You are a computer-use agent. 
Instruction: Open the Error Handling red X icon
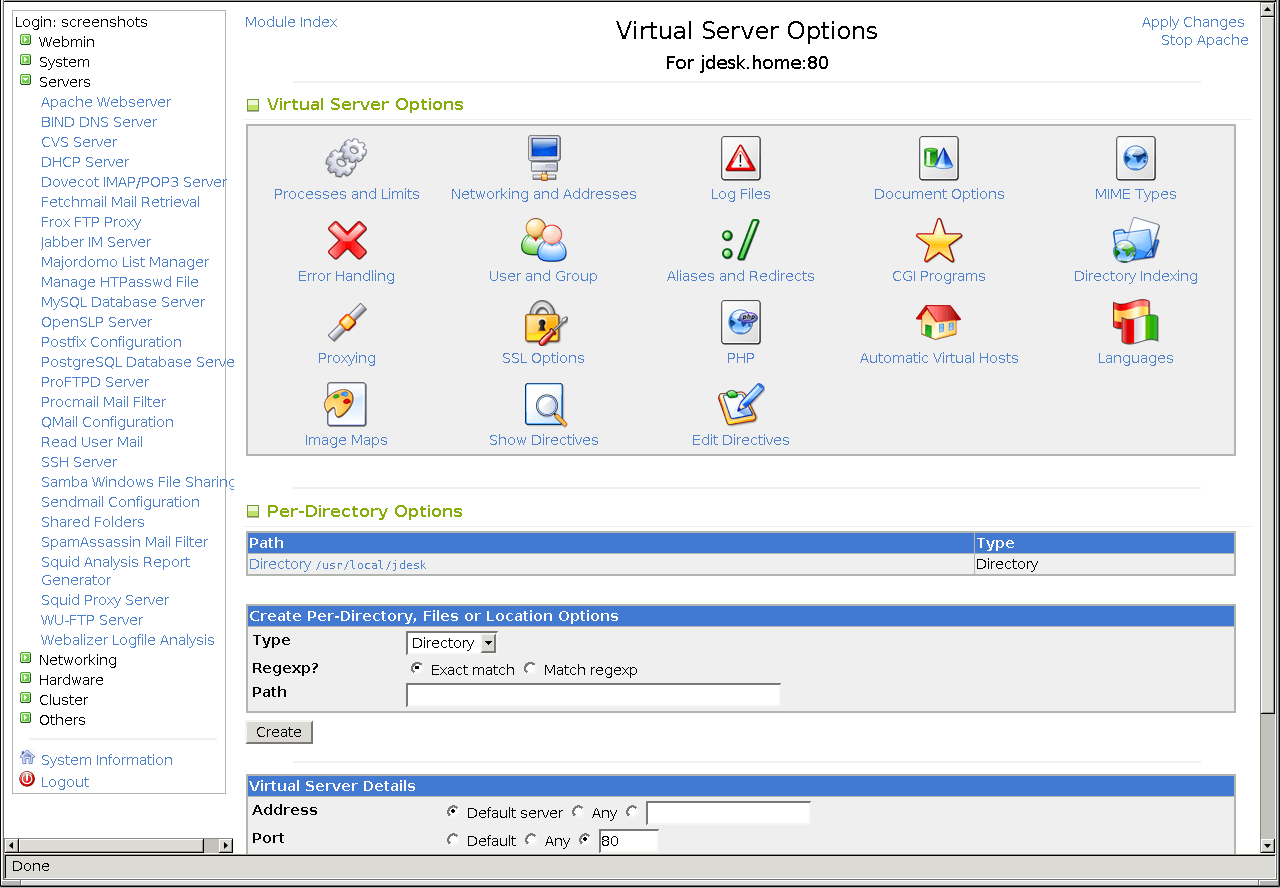(346, 240)
